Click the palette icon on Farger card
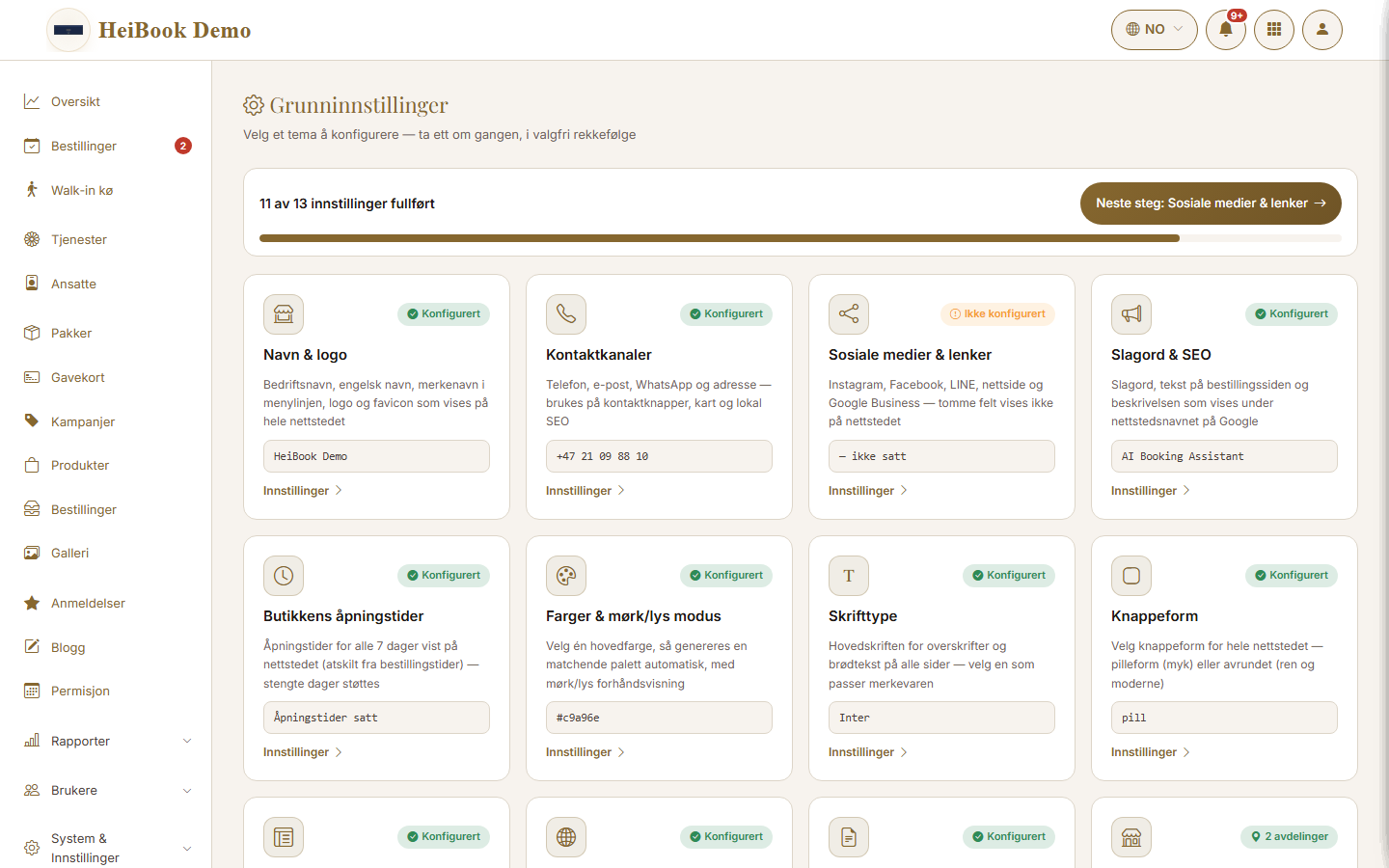 pyautogui.click(x=566, y=576)
